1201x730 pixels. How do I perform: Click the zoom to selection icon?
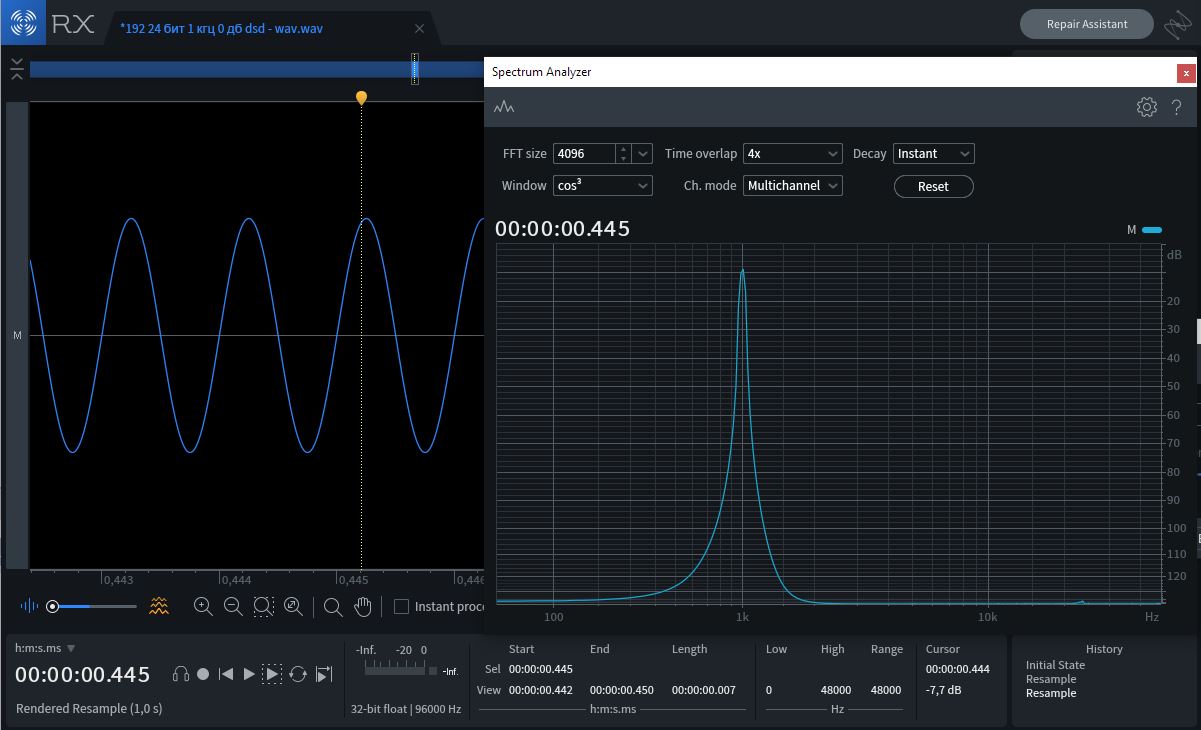pyautogui.click(x=263, y=606)
